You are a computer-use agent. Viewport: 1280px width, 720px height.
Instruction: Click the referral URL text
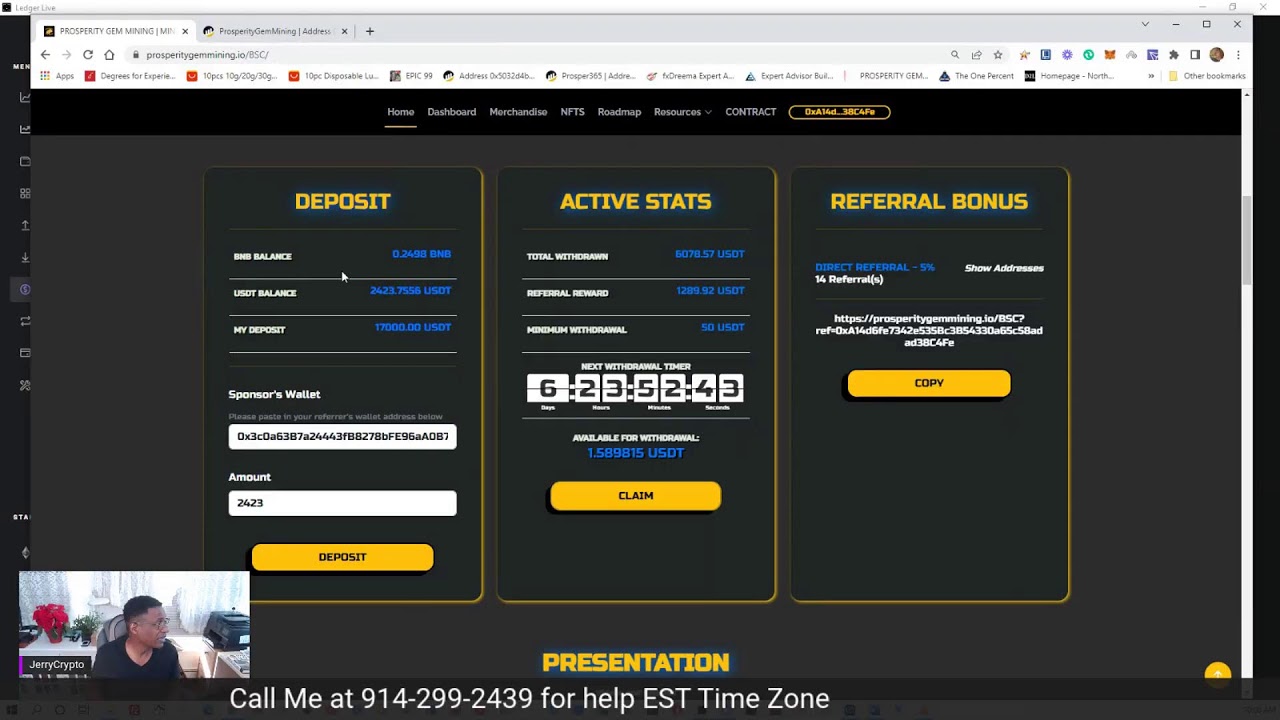point(929,330)
